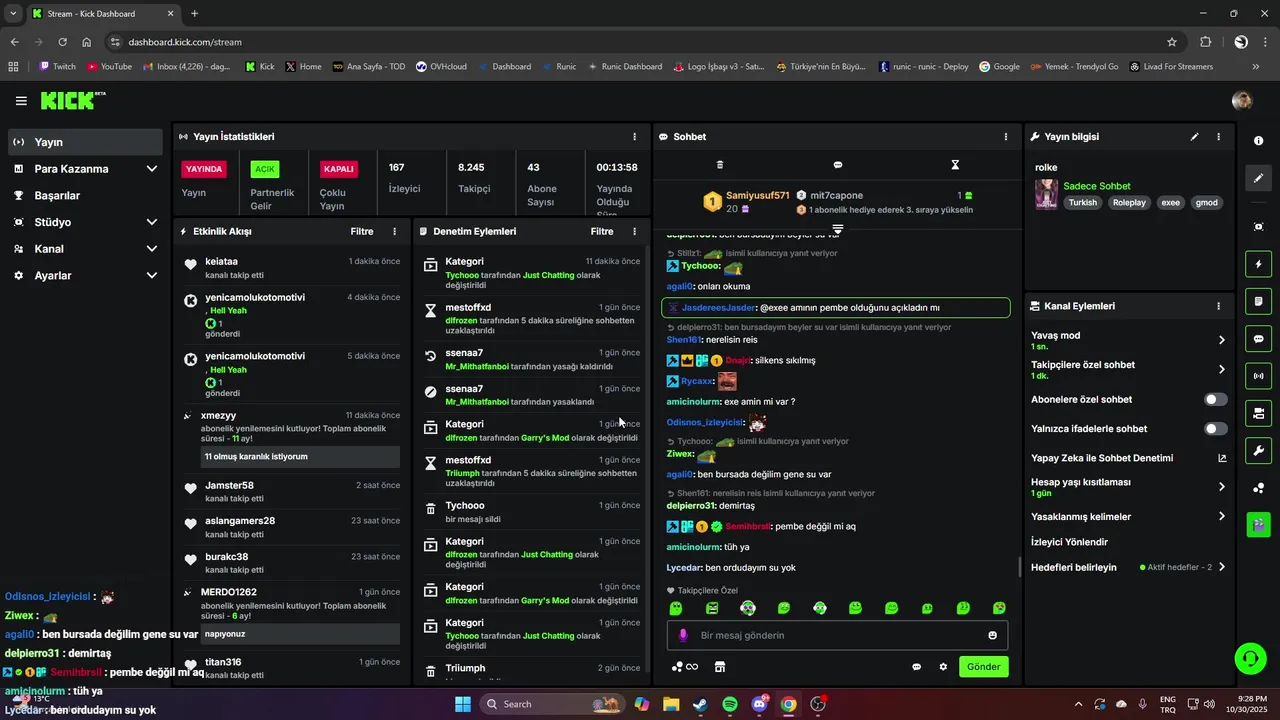Open the Sohbet panel three-dot menu
This screenshot has width=1280, height=720.
pos(1006,137)
